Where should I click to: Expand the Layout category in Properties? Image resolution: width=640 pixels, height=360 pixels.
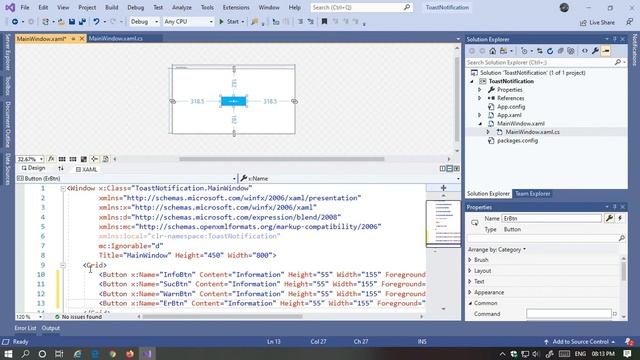click(x=470, y=271)
